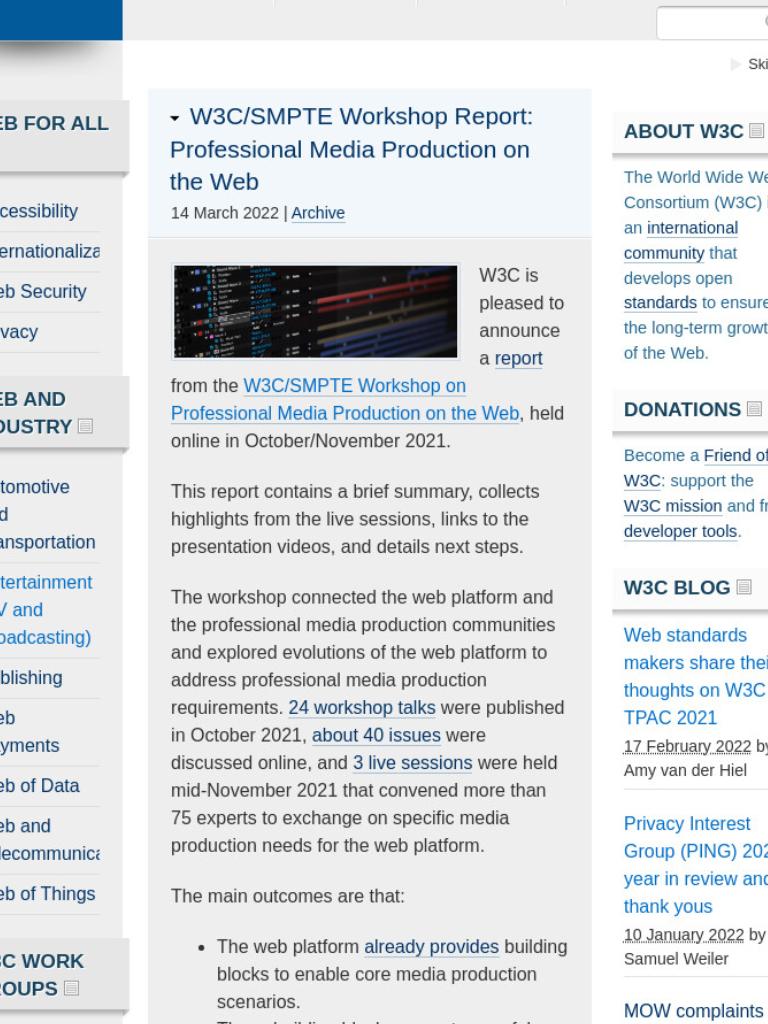Click the search input field
The width and height of the screenshot is (768, 1024).
point(712,23)
